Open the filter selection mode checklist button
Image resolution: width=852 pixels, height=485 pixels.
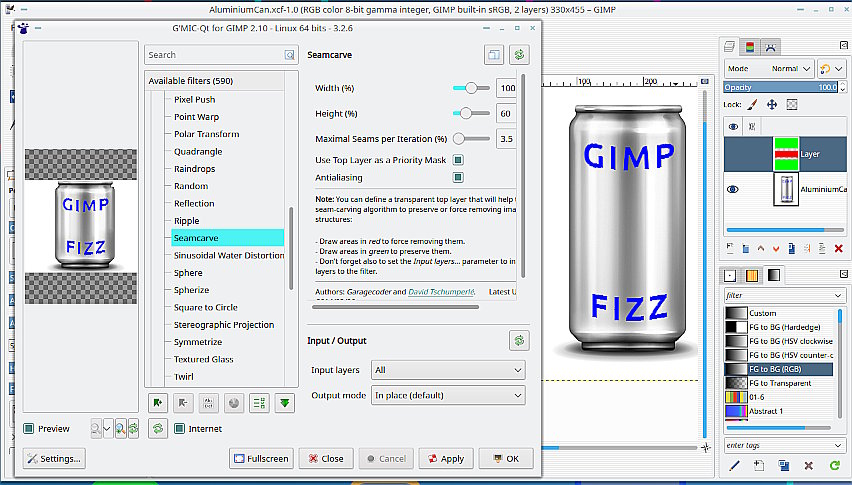pyautogui.click(x=259, y=402)
